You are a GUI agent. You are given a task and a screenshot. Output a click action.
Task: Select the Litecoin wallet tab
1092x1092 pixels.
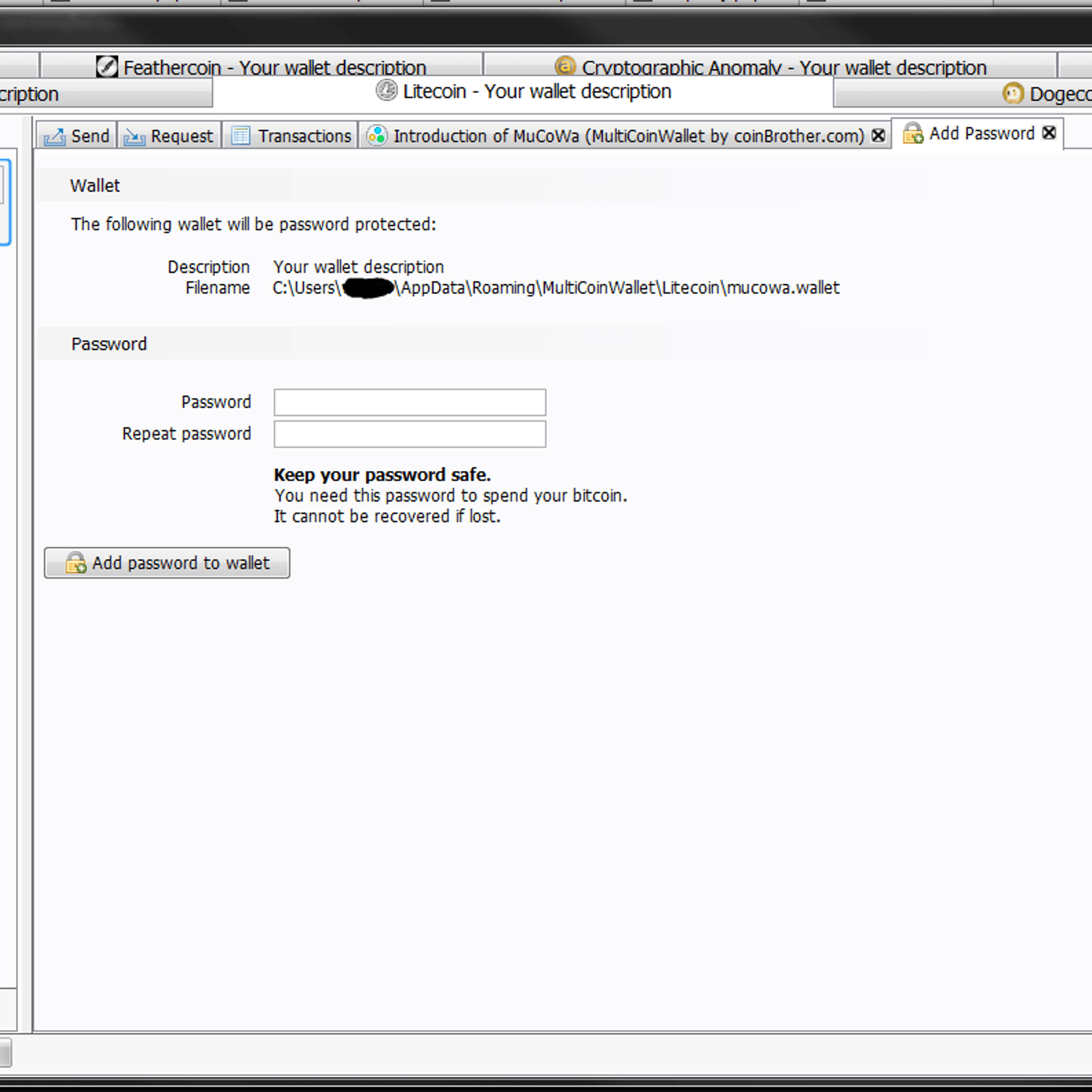(523, 91)
